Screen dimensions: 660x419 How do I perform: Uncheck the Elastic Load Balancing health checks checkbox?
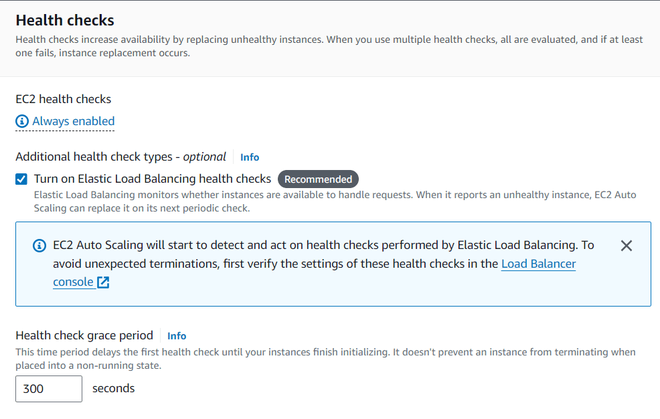tap(22, 179)
